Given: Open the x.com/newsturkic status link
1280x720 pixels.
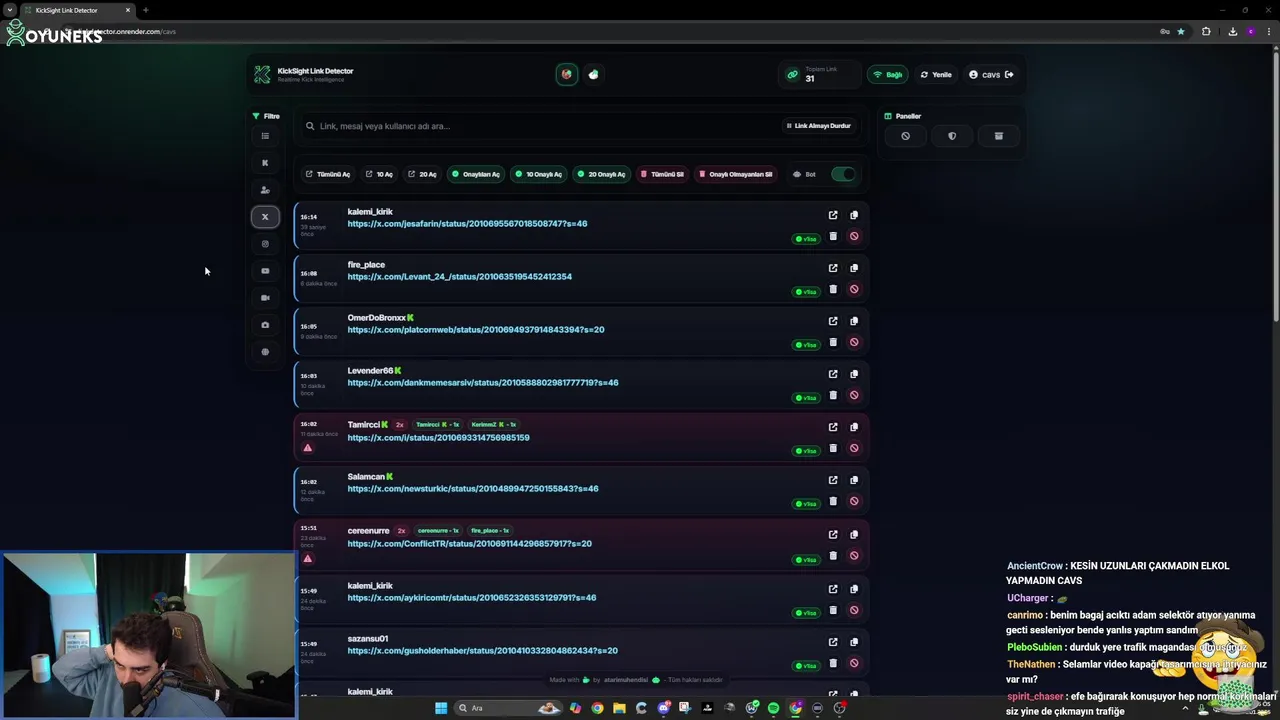Looking at the screenshot, I should pos(473,489).
